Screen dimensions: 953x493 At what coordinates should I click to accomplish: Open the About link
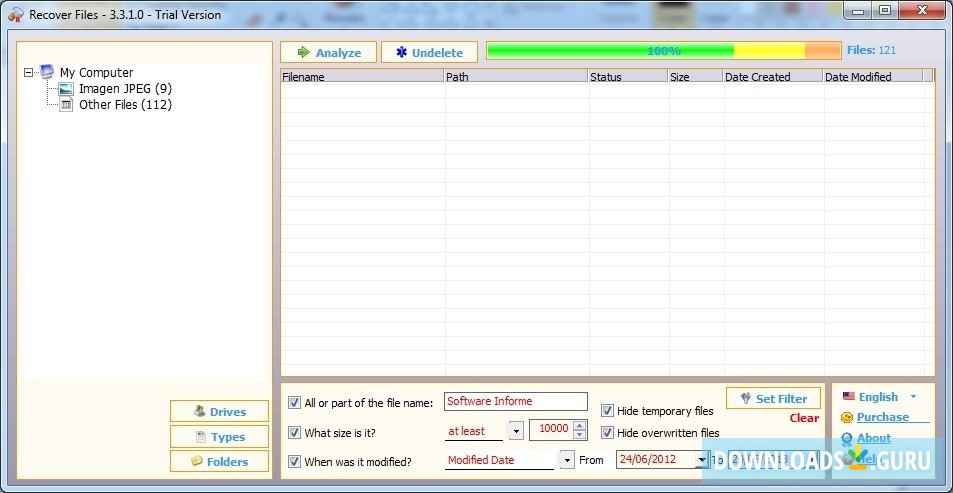coord(874,438)
